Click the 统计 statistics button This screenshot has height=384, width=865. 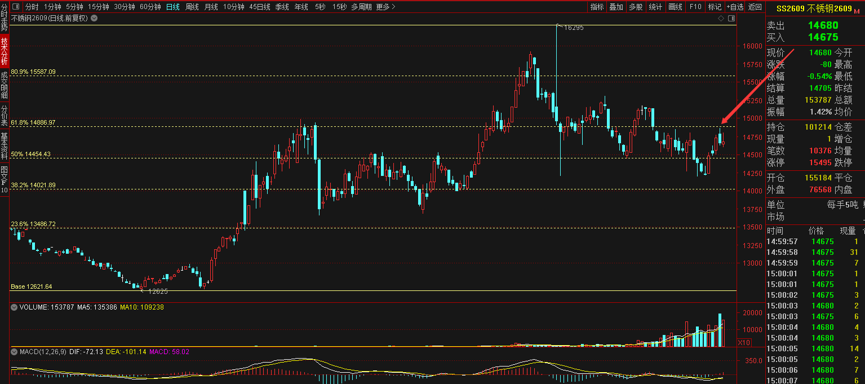pyautogui.click(x=655, y=7)
